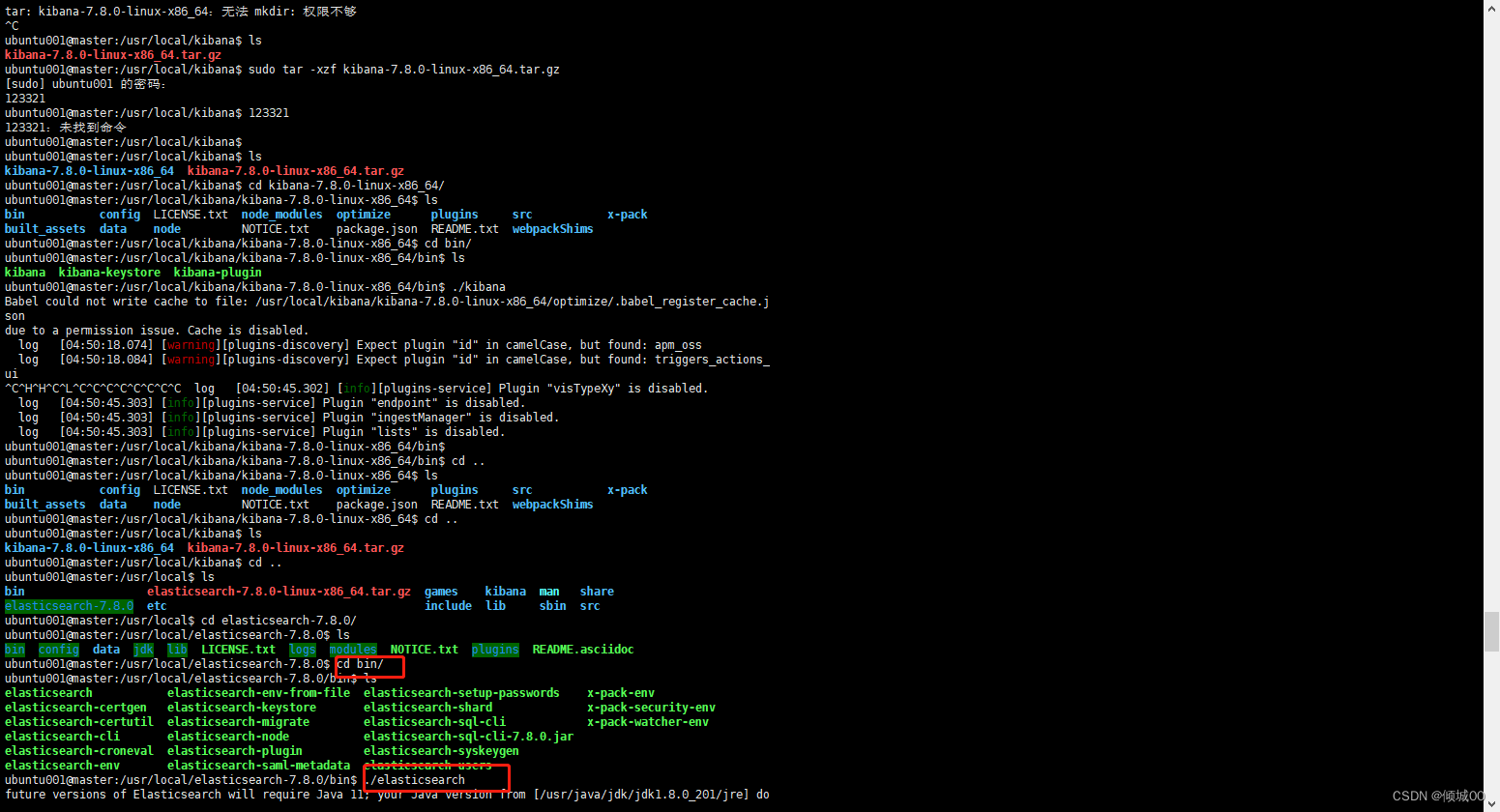1500x812 pixels.
Task: Select the "future versions of Elasticsearch" warning line
Action: [x=387, y=795]
